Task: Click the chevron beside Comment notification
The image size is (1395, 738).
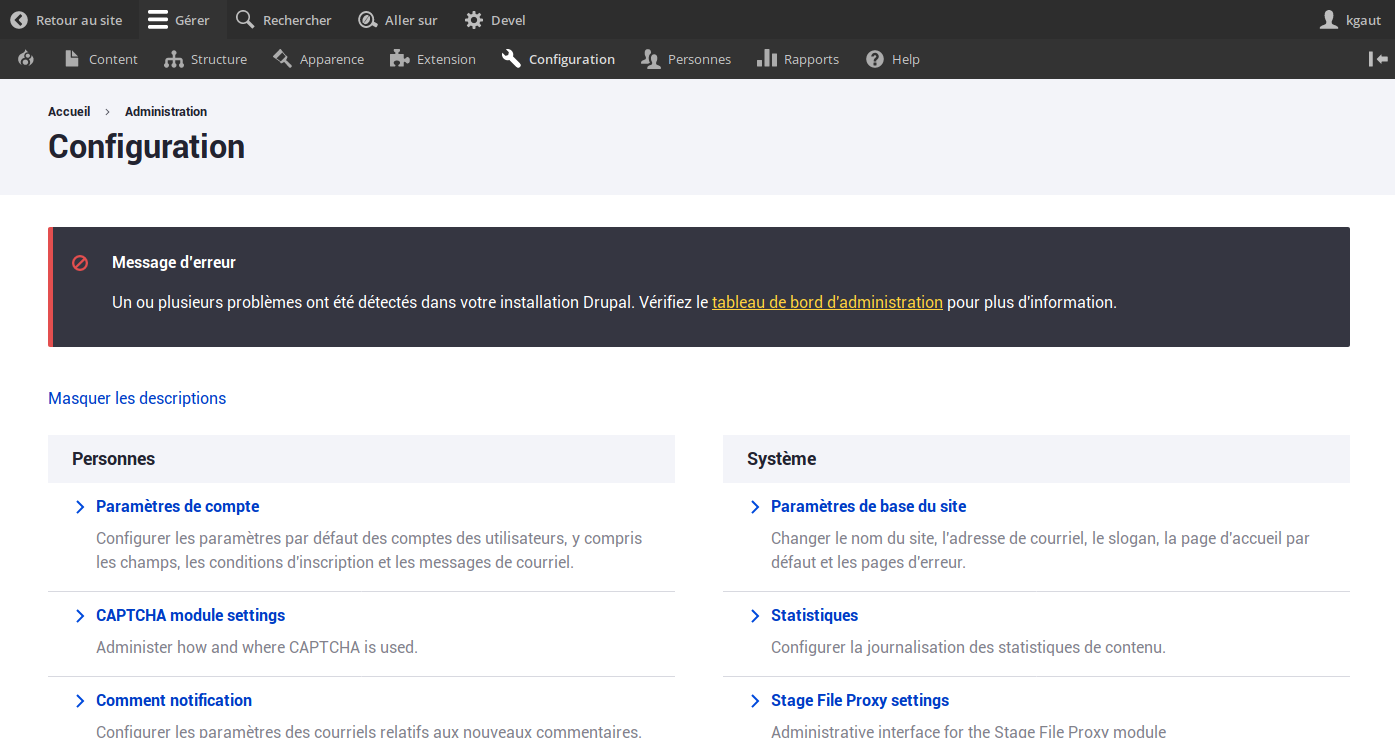Action: (x=80, y=701)
